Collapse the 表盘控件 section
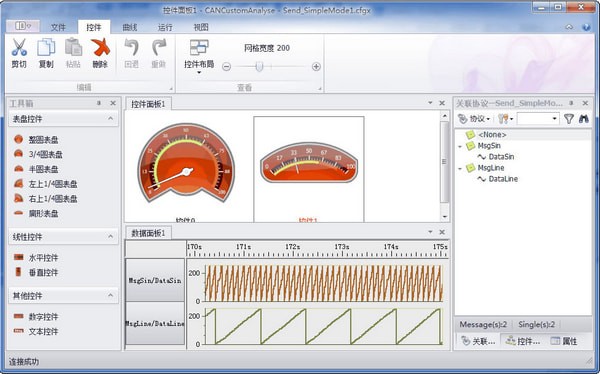Image resolution: width=600 pixels, height=374 pixels. [x=110, y=119]
